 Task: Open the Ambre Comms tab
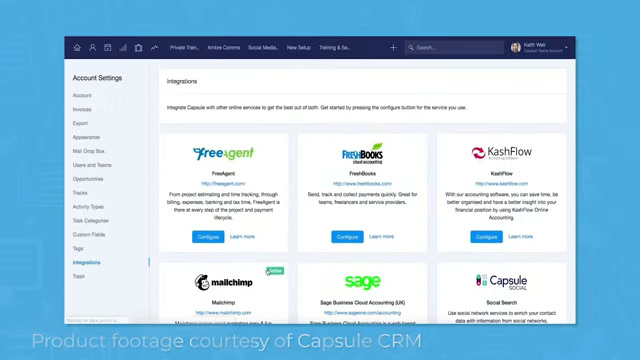point(223,48)
